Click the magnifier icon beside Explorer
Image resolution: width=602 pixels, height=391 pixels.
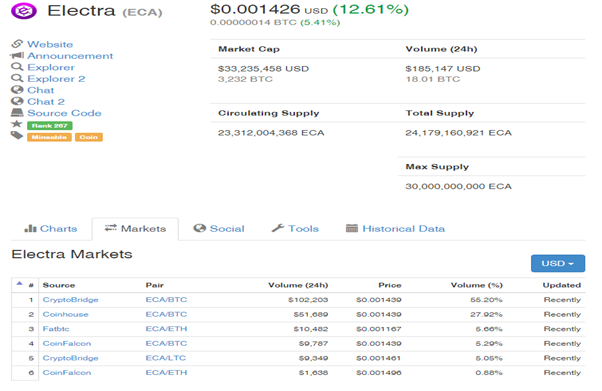coord(17,67)
